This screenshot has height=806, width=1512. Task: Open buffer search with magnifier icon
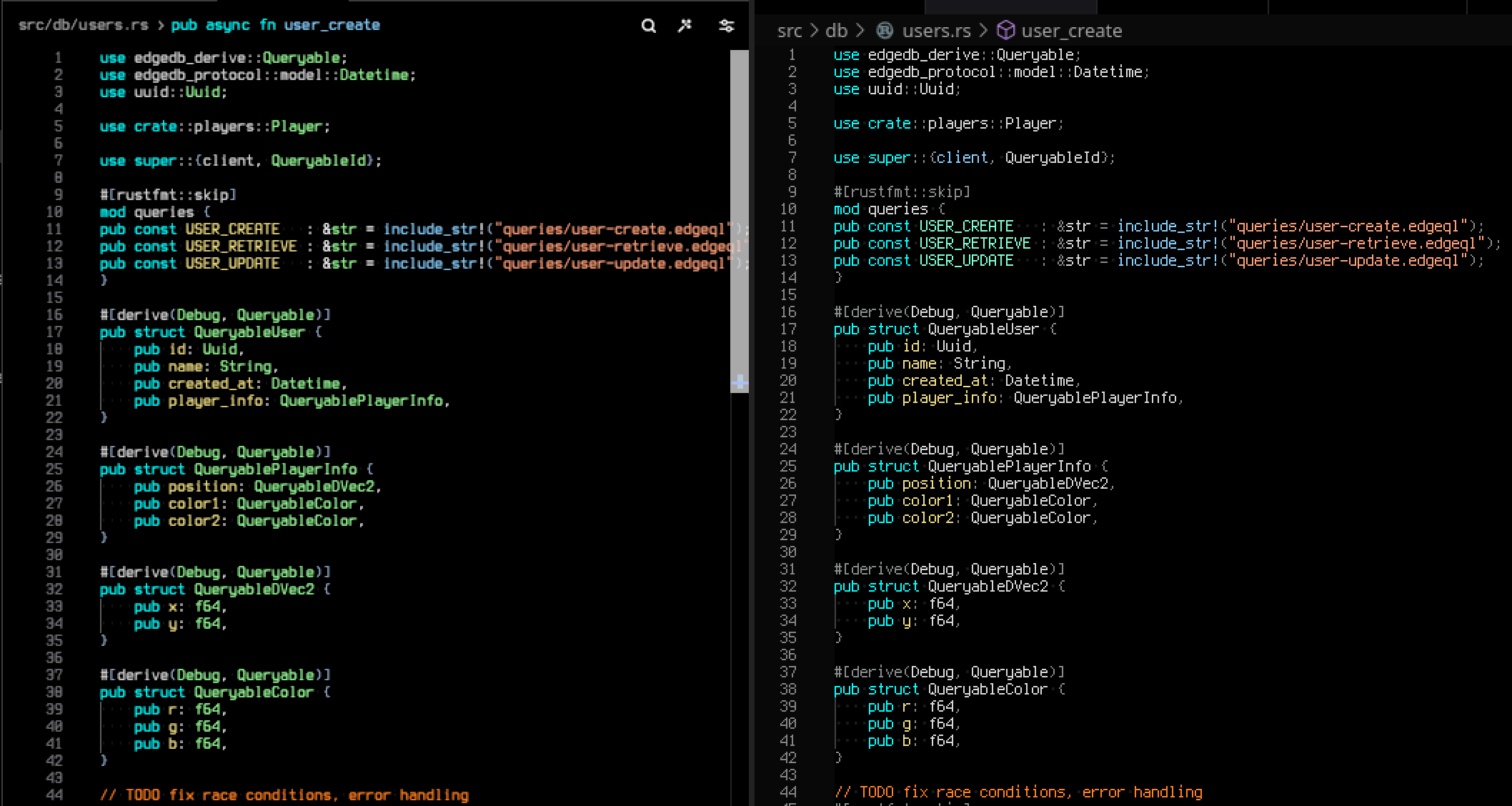(x=648, y=26)
